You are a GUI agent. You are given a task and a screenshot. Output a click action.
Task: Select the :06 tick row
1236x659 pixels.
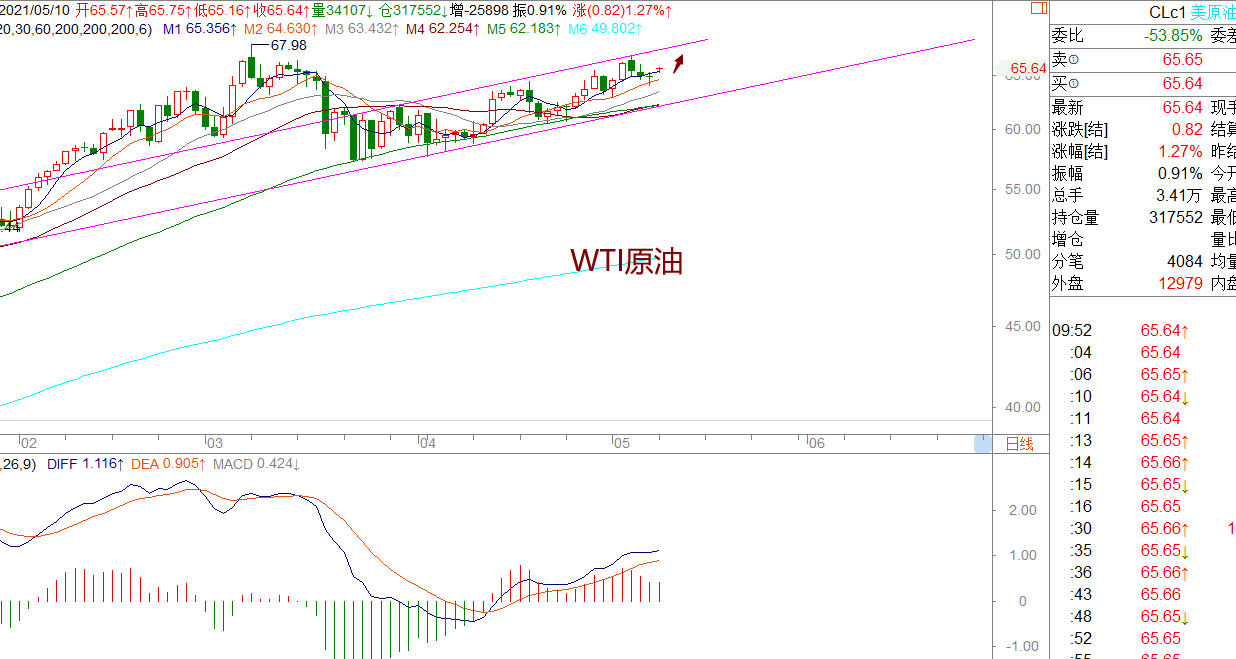pyautogui.click(x=1143, y=375)
